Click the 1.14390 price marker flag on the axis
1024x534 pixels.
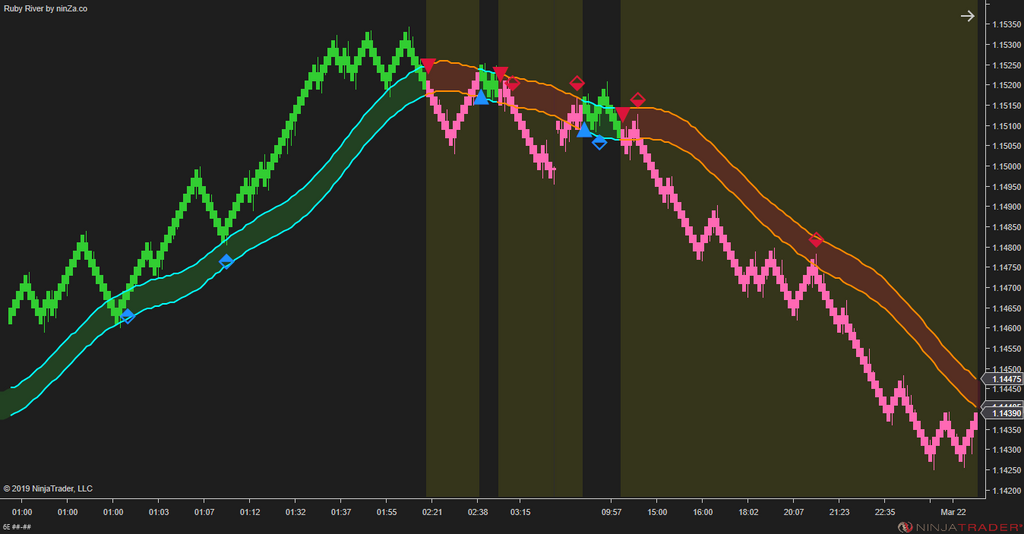click(1003, 413)
